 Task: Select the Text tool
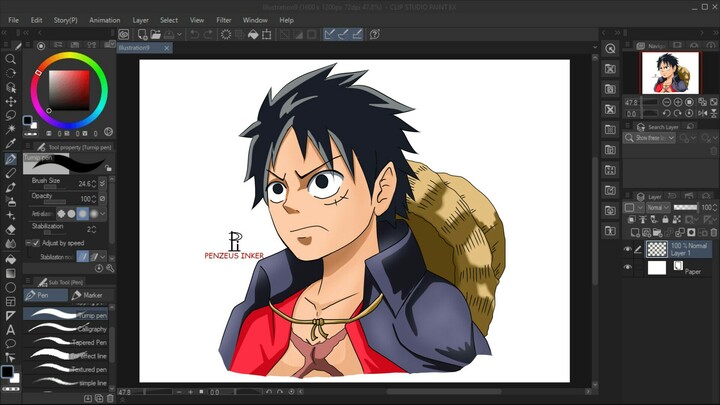[10, 330]
